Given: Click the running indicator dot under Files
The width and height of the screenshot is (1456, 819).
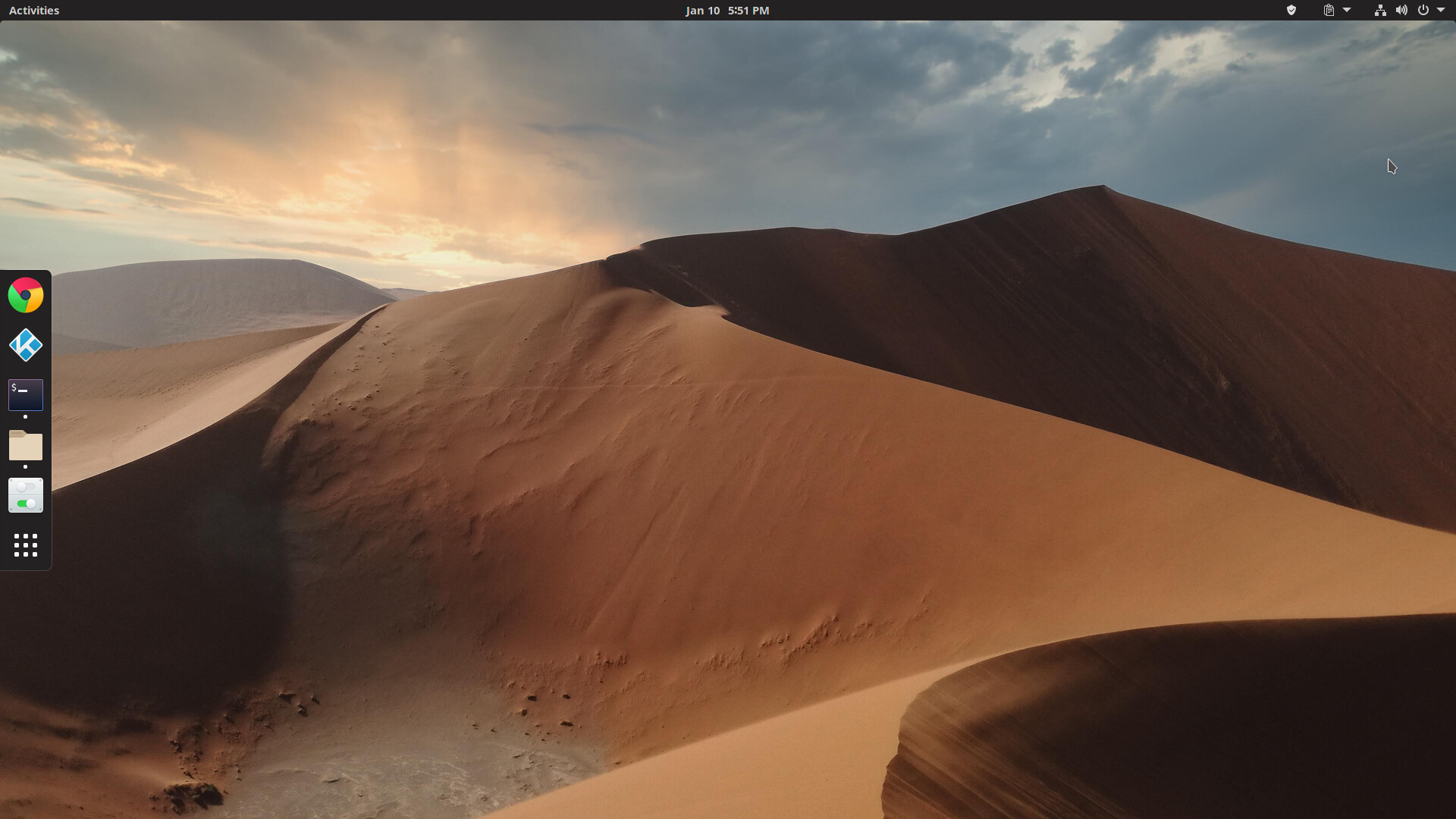Looking at the screenshot, I should point(26,467).
